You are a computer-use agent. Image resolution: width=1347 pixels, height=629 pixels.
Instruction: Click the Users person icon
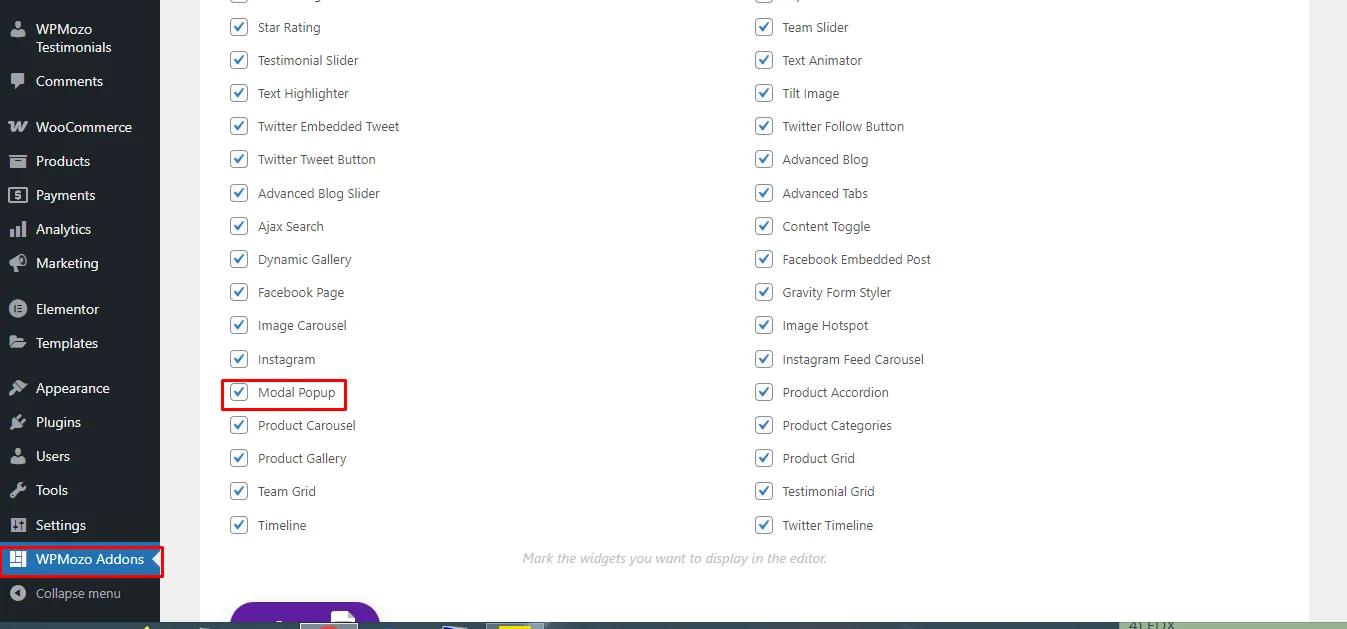point(18,456)
